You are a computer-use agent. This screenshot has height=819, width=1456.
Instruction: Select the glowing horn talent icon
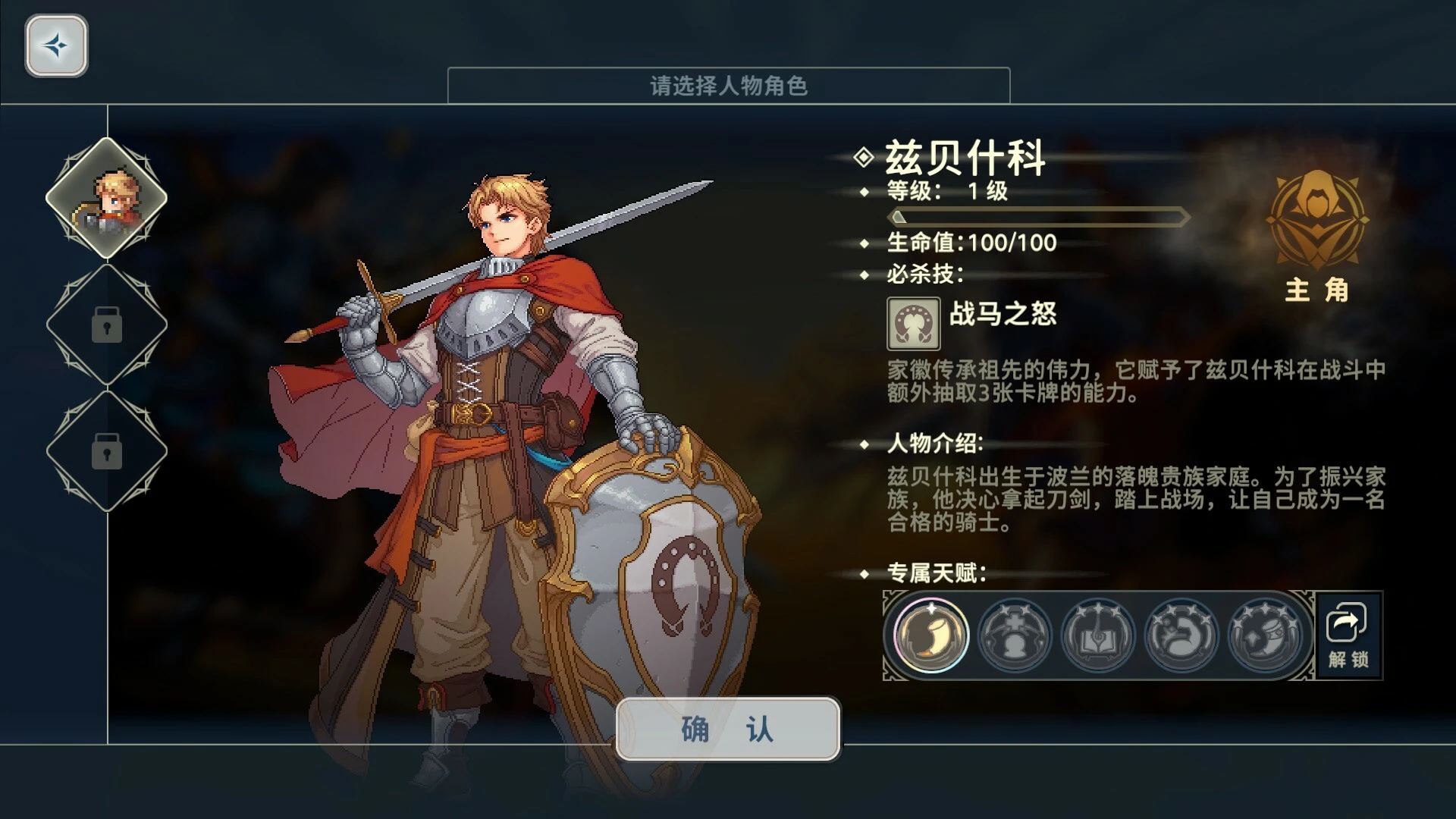[x=931, y=635]
